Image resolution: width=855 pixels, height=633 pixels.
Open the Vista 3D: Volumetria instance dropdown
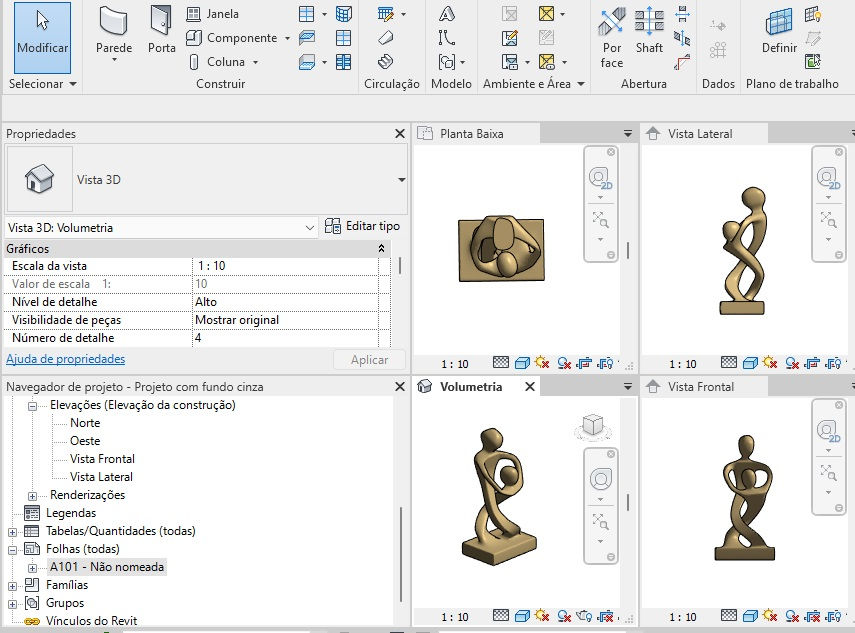point(310,227)
